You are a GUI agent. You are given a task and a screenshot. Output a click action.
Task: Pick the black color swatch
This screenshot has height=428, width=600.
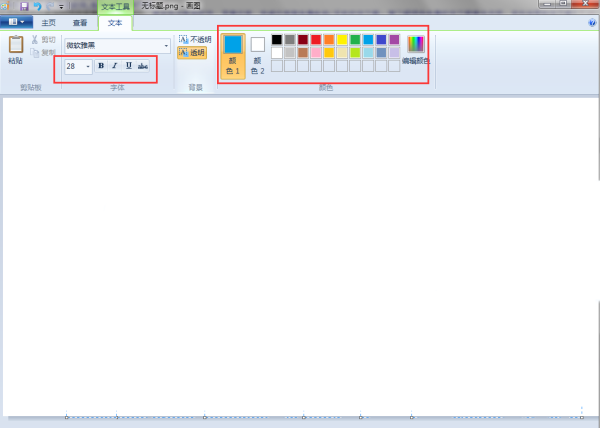coord(277,39)
